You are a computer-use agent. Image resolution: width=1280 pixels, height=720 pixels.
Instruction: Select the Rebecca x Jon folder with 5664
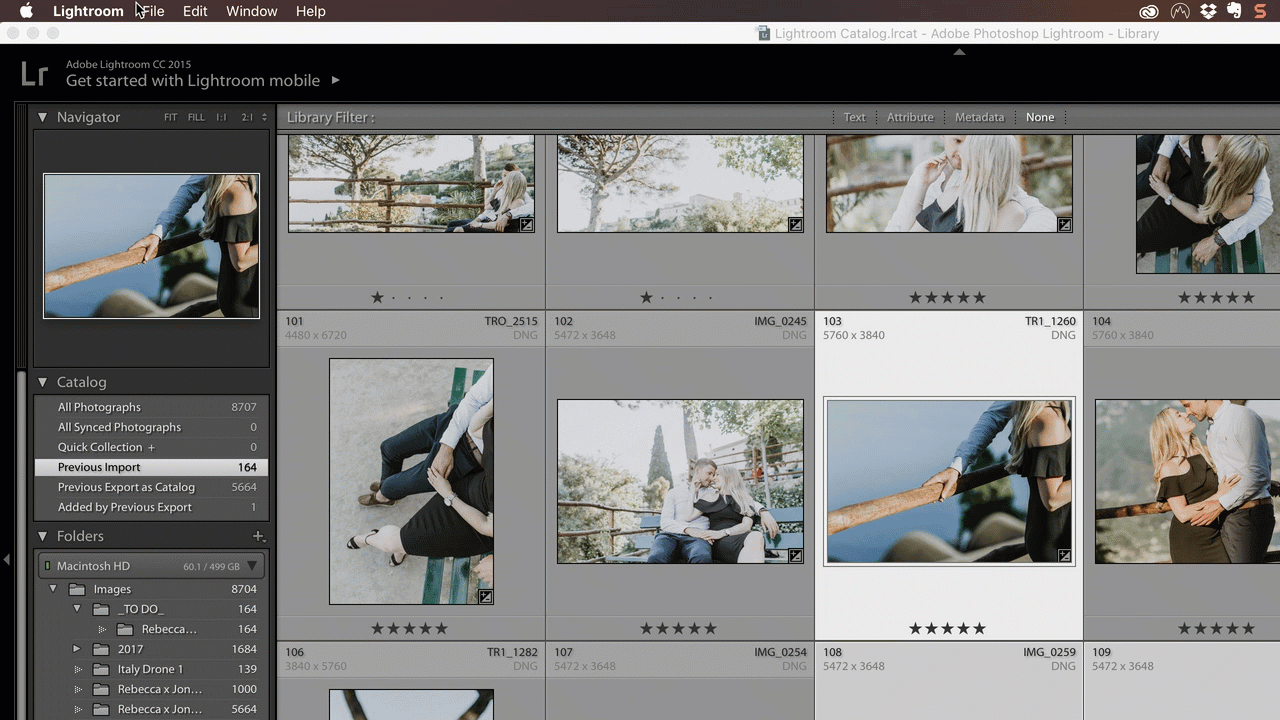151,709
